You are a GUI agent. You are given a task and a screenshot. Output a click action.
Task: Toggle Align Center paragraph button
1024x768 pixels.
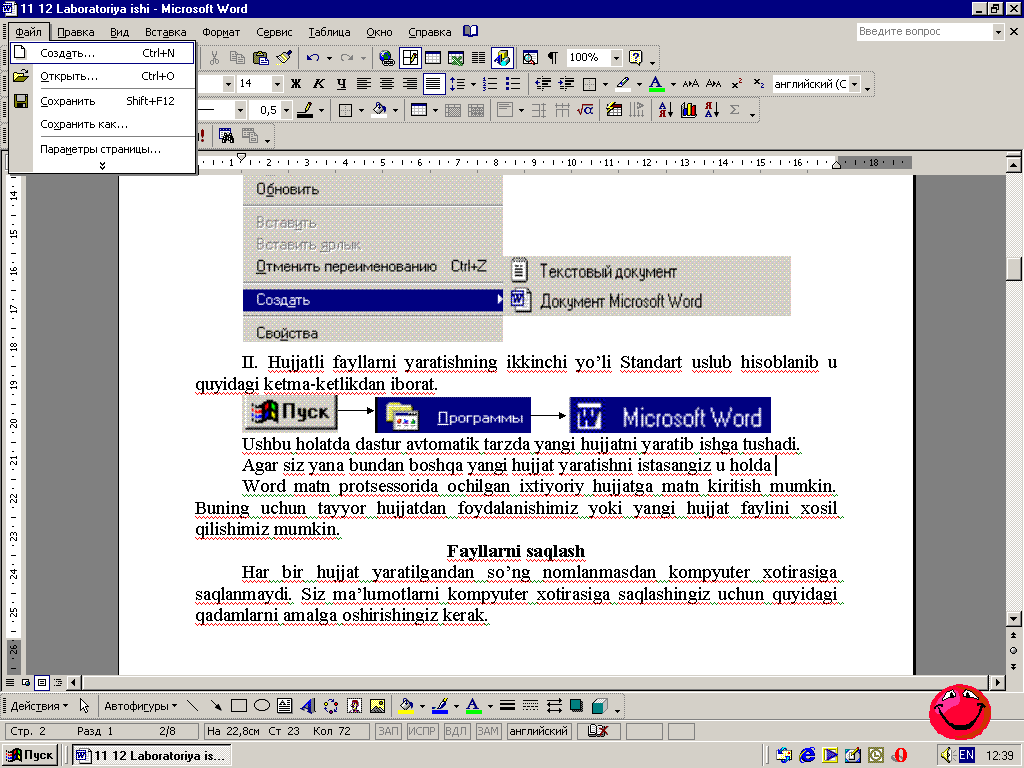(x=387, y=84)
